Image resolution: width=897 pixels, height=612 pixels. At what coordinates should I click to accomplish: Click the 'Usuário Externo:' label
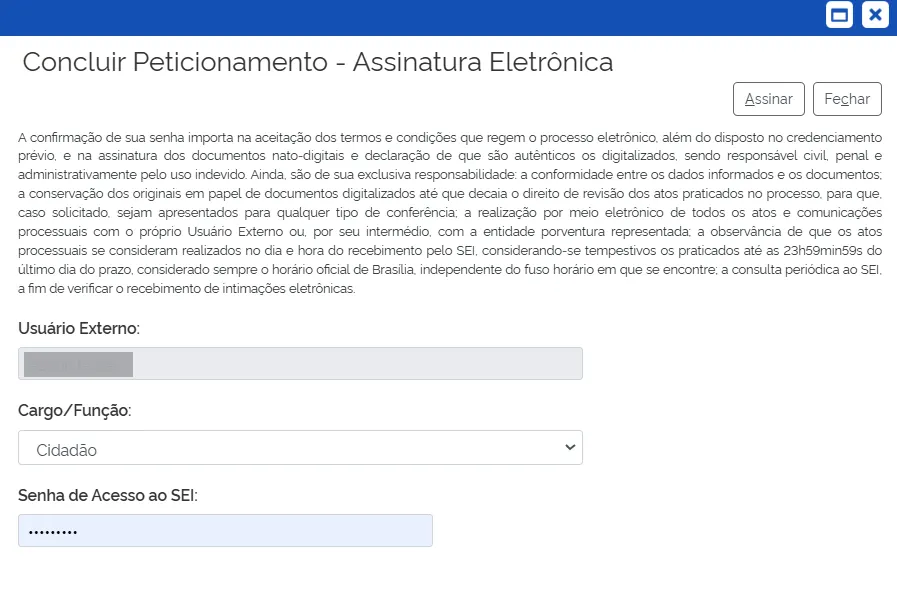click(79, 328)
